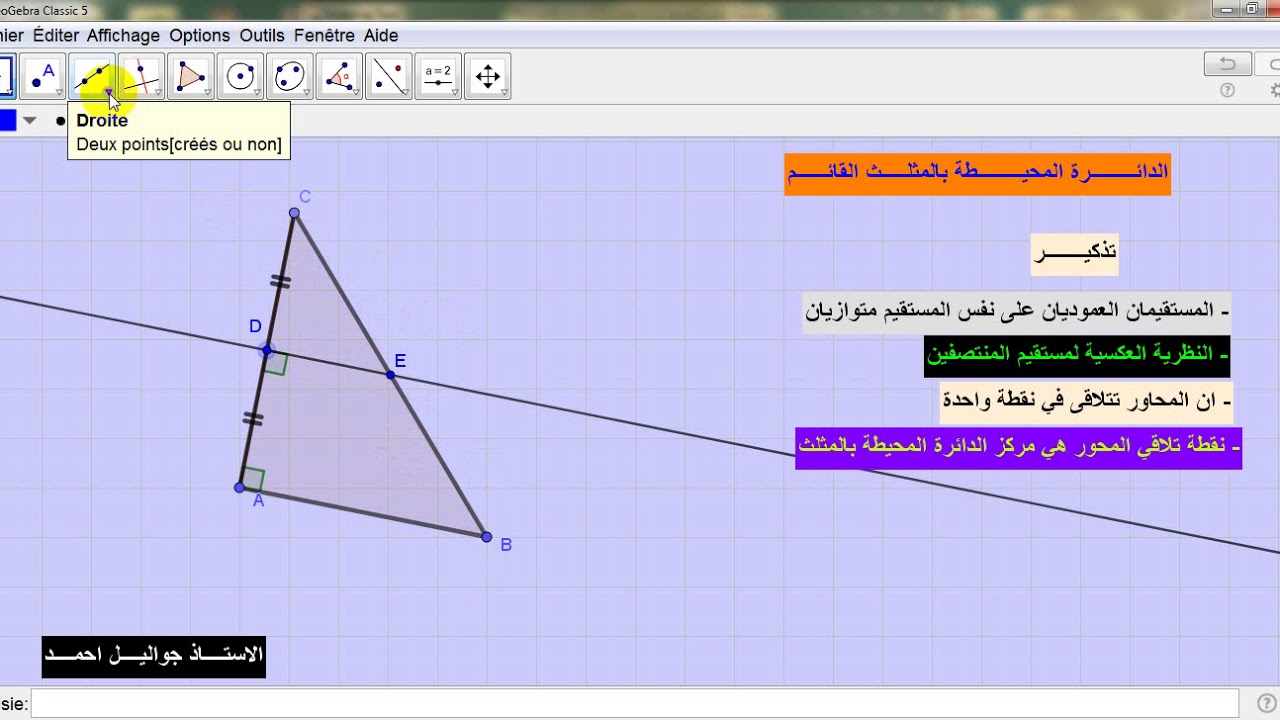Viewport: 1280px width, 720px height.
Task: Select midpoint D on side AC
Action: click(266, 350)
